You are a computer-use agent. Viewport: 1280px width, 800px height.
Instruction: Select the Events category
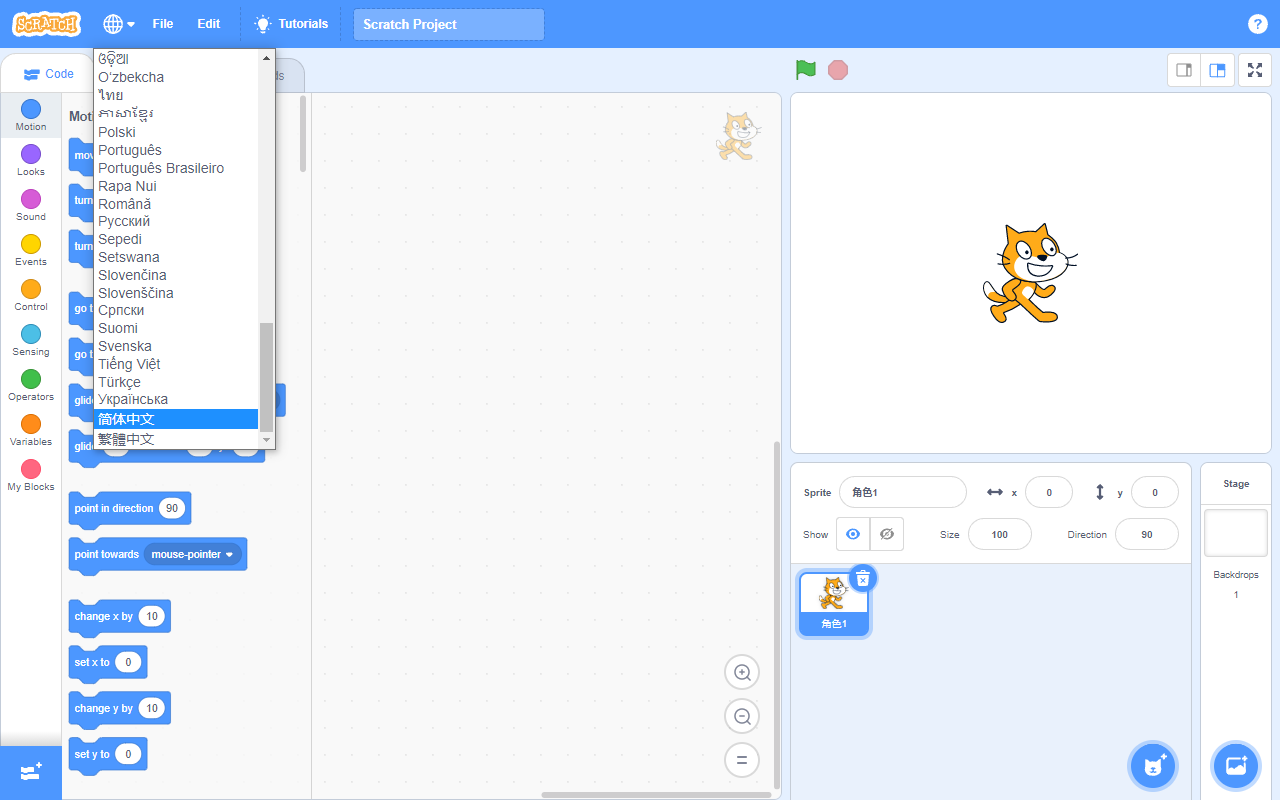tap(31, 250)
